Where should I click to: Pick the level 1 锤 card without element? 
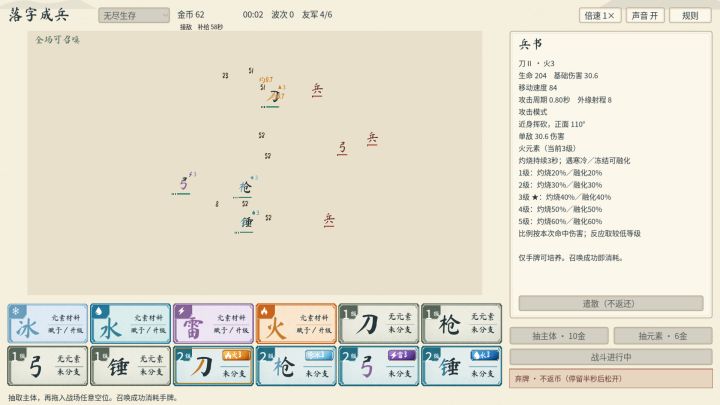point(130,366)
